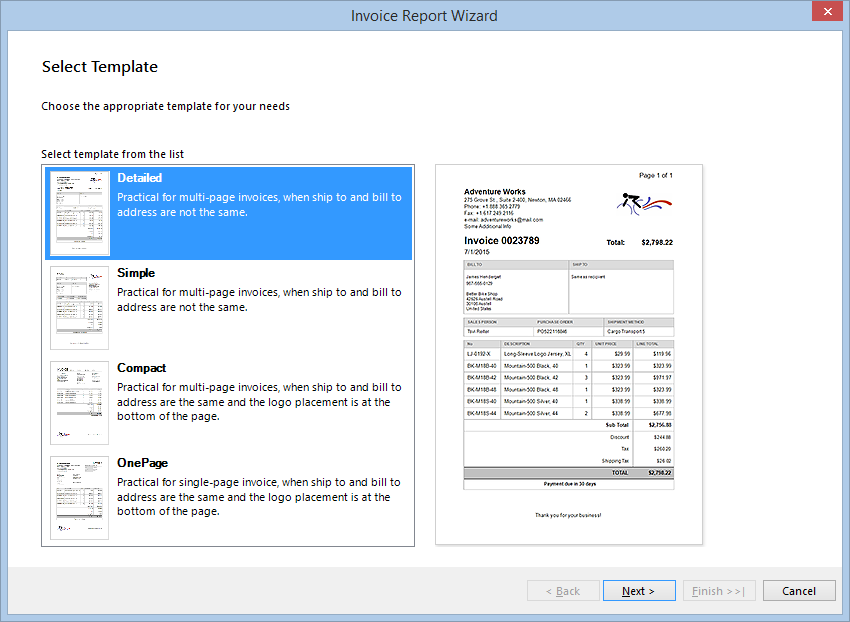Click the Finish button
The width and height of the screenshot is (850, 622).
point(719,590)
